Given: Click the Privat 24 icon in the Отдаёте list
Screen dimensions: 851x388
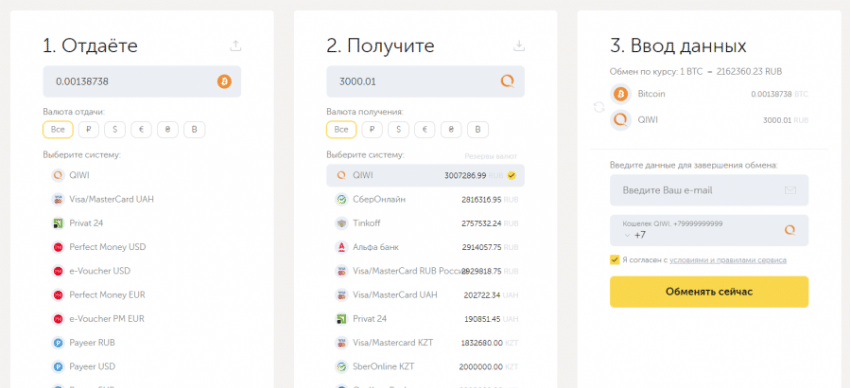Looking at the screenshot, I should coord(58,223).
